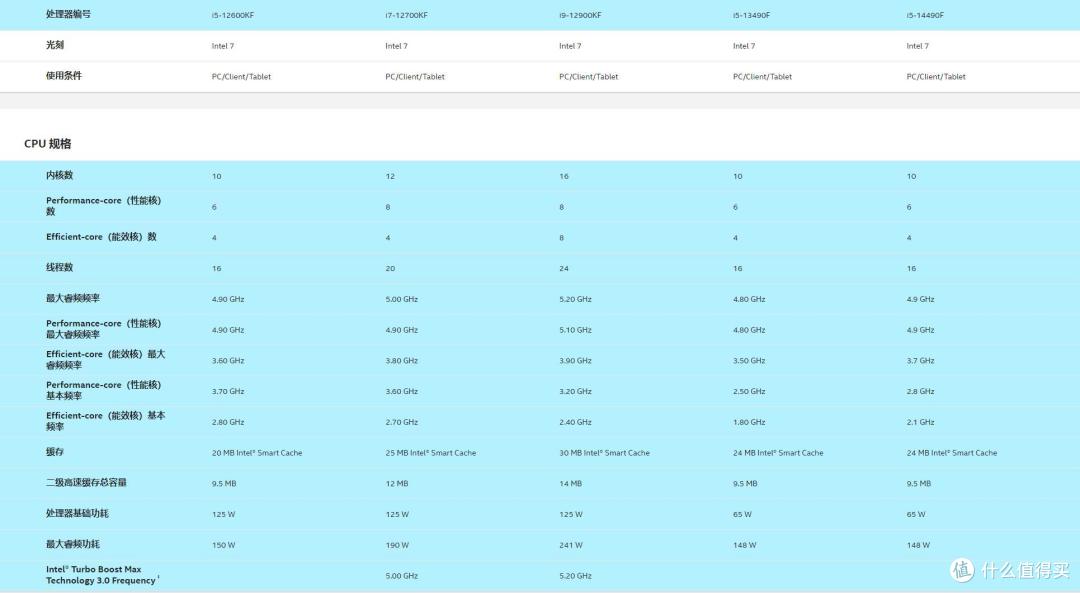Click the 使用条件 row label

point(63,76)
